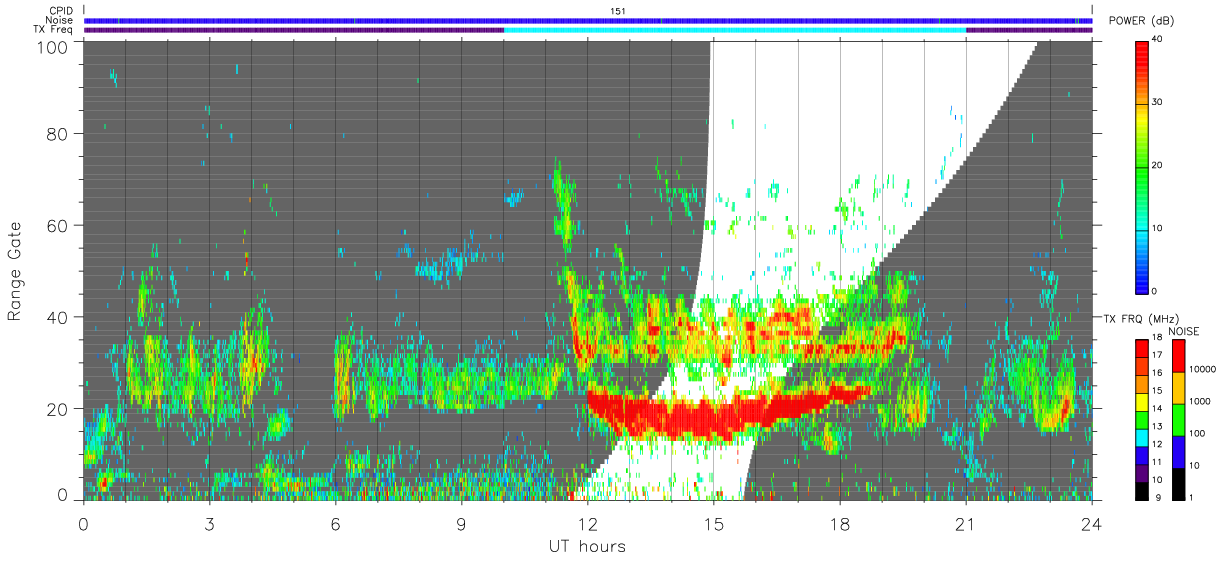The width and height of the screenshot is (1228, 567).
Task: Click x-axis tick label 12
Action: pyautogui.click(x=587, y=523)
